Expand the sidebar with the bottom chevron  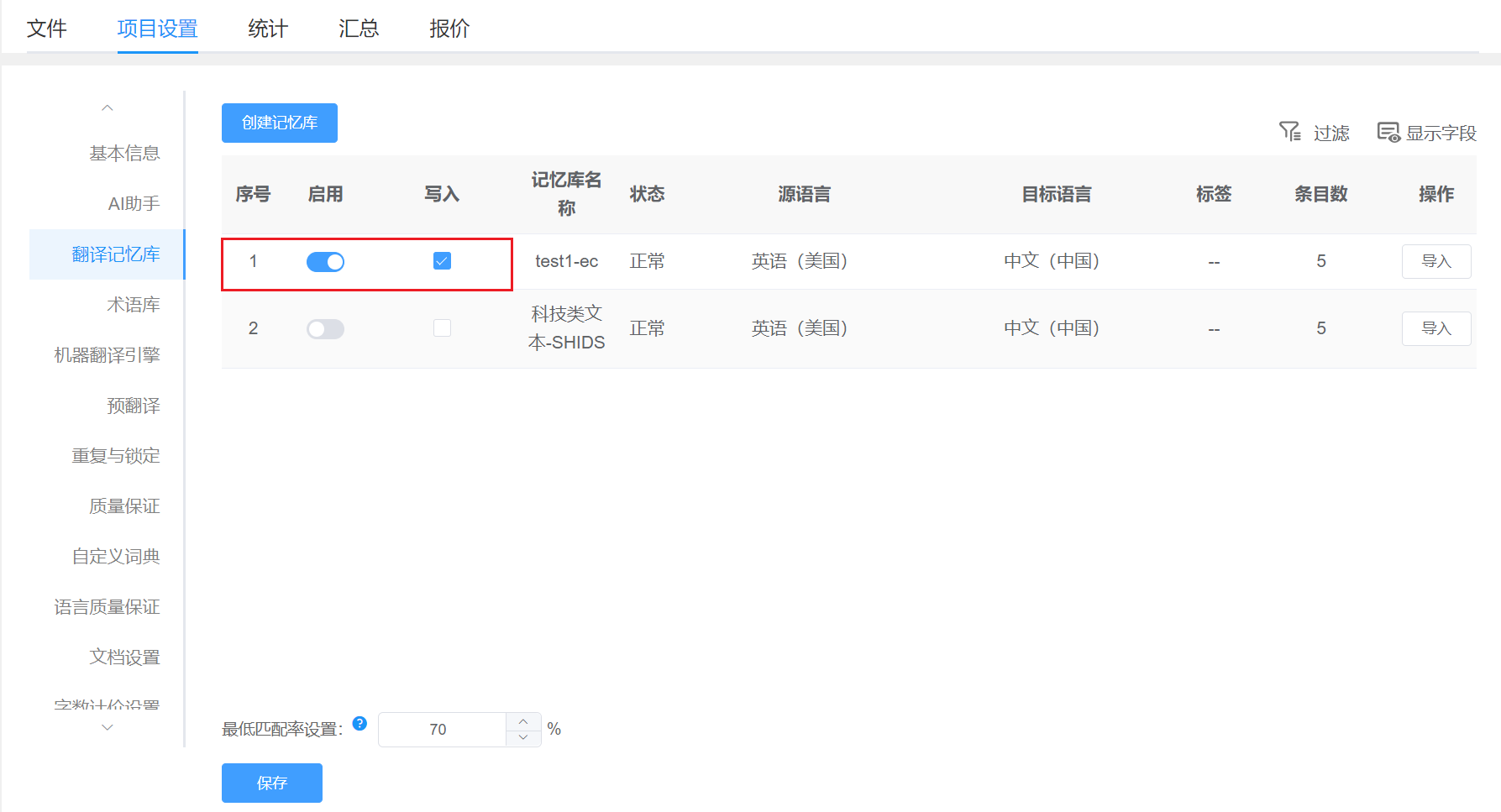[x=107, y=726]
